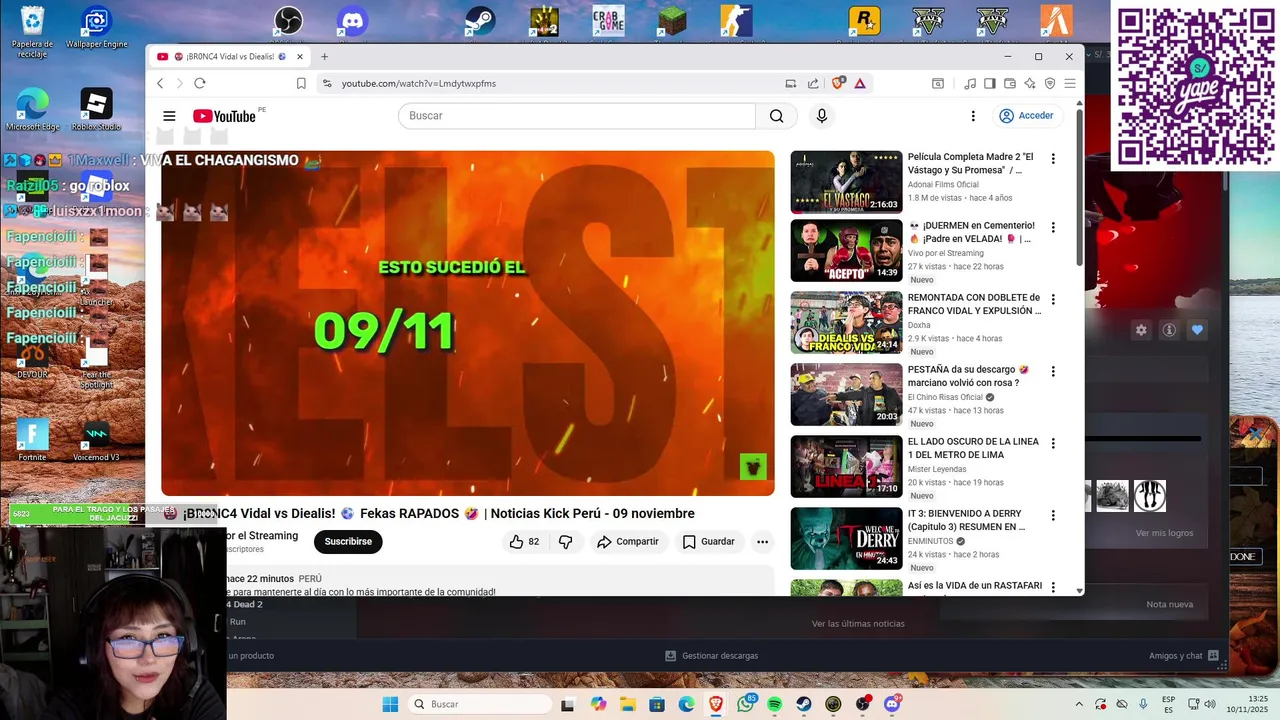Click the share page icon in address bar
Viewport: 1280px width, 720px height.
click(813, 84)
